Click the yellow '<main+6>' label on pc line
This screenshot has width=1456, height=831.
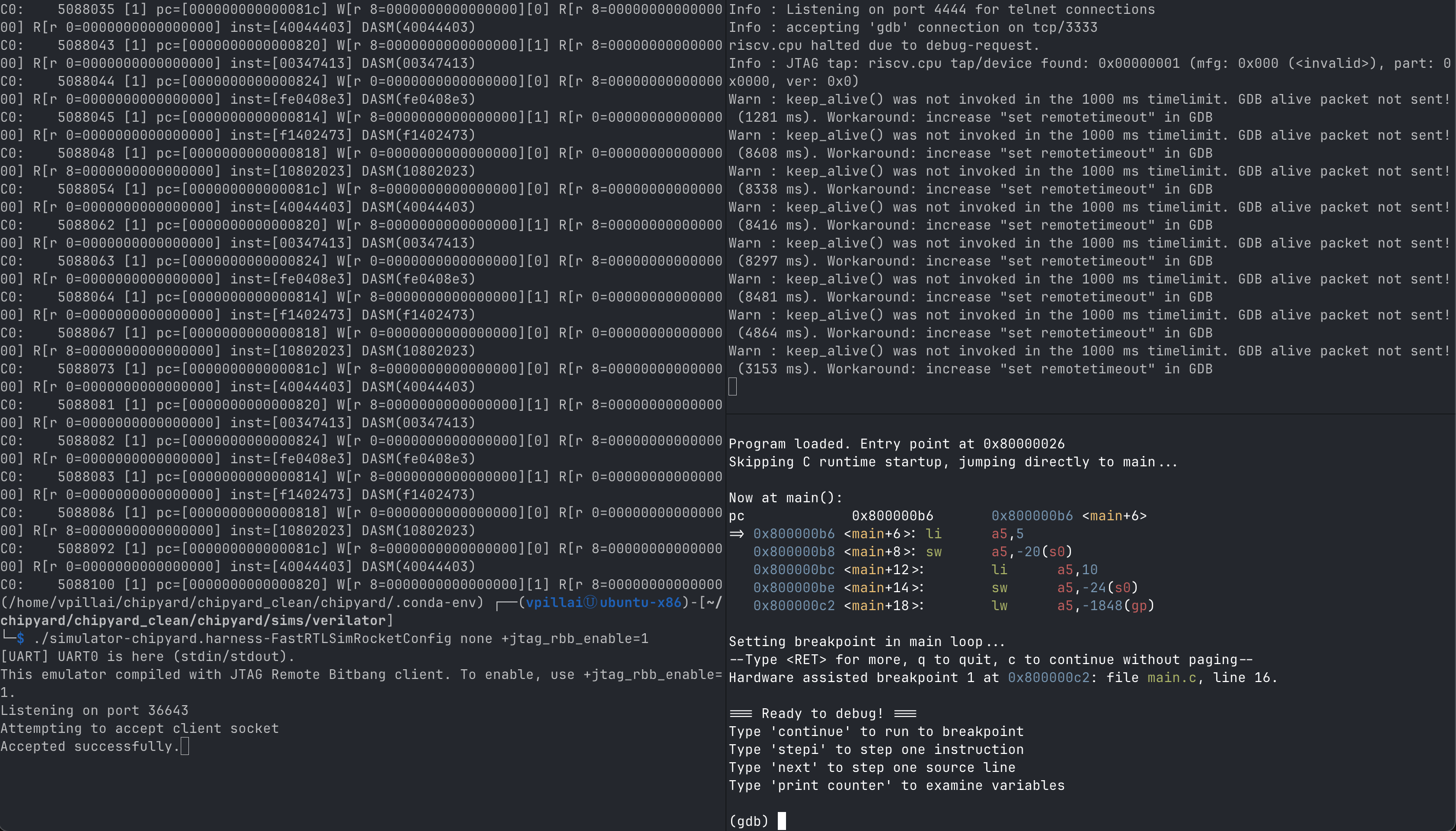[x=1114, y=516]
